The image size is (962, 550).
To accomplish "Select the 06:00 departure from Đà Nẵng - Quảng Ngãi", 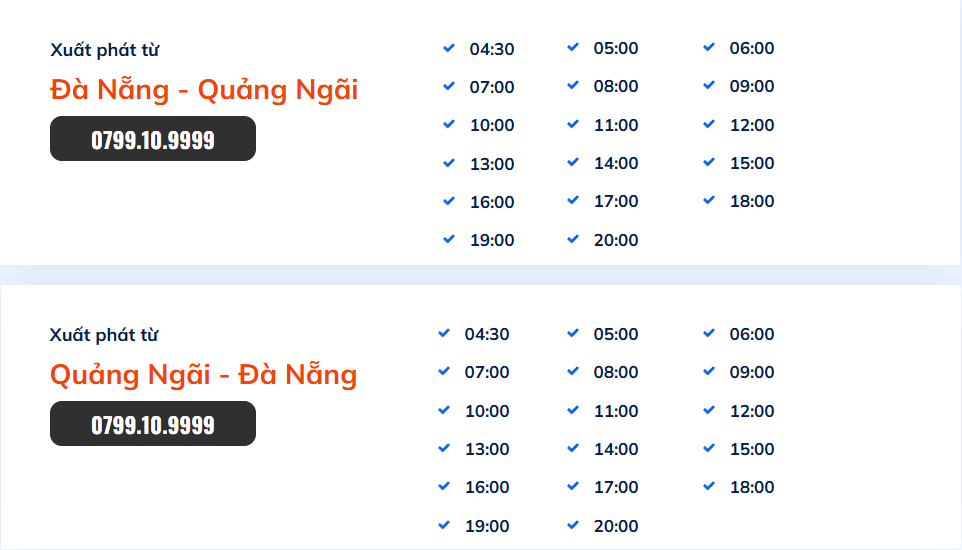I will click(x=752, y=48).
